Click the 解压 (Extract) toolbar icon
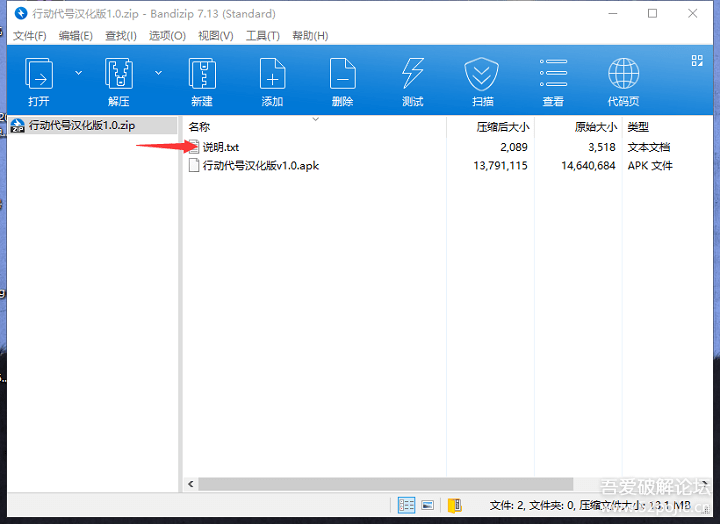 (118, 73)
